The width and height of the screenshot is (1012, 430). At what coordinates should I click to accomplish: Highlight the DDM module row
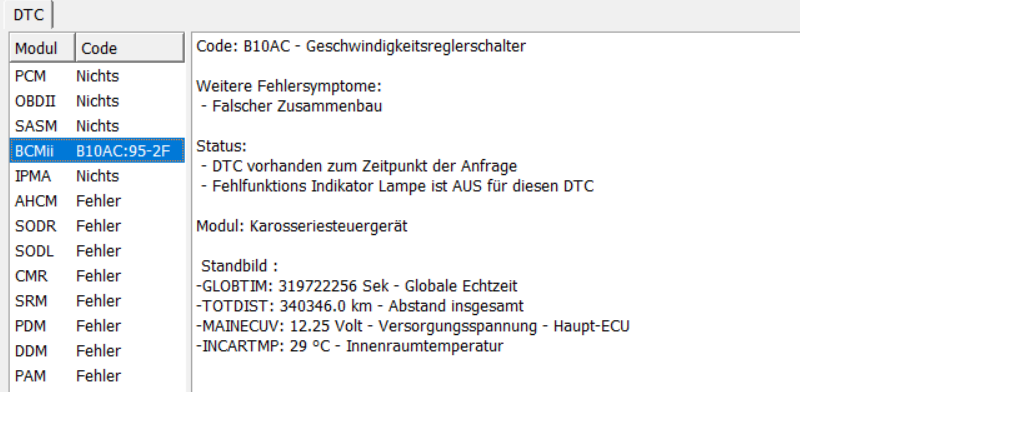[96, 351]
